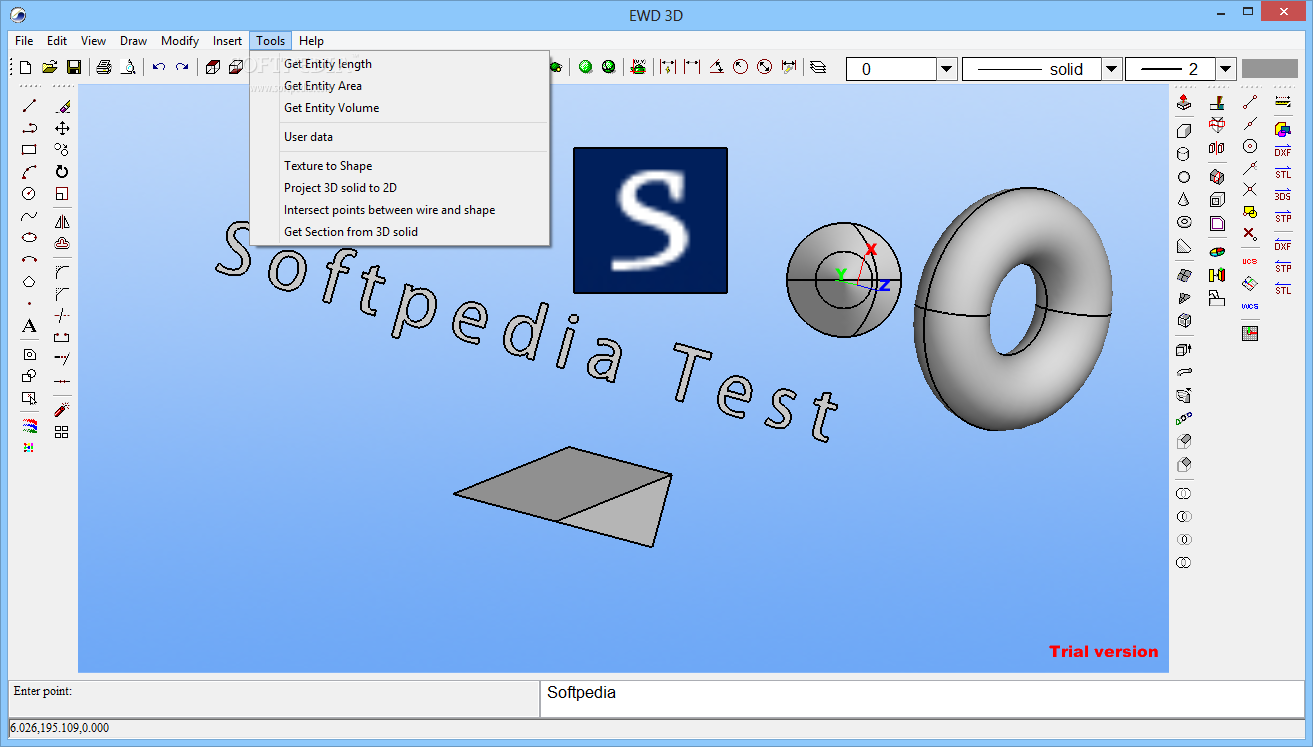Open the Insert menu
This screenshot has width=1313, height=747.
[227, 41]
